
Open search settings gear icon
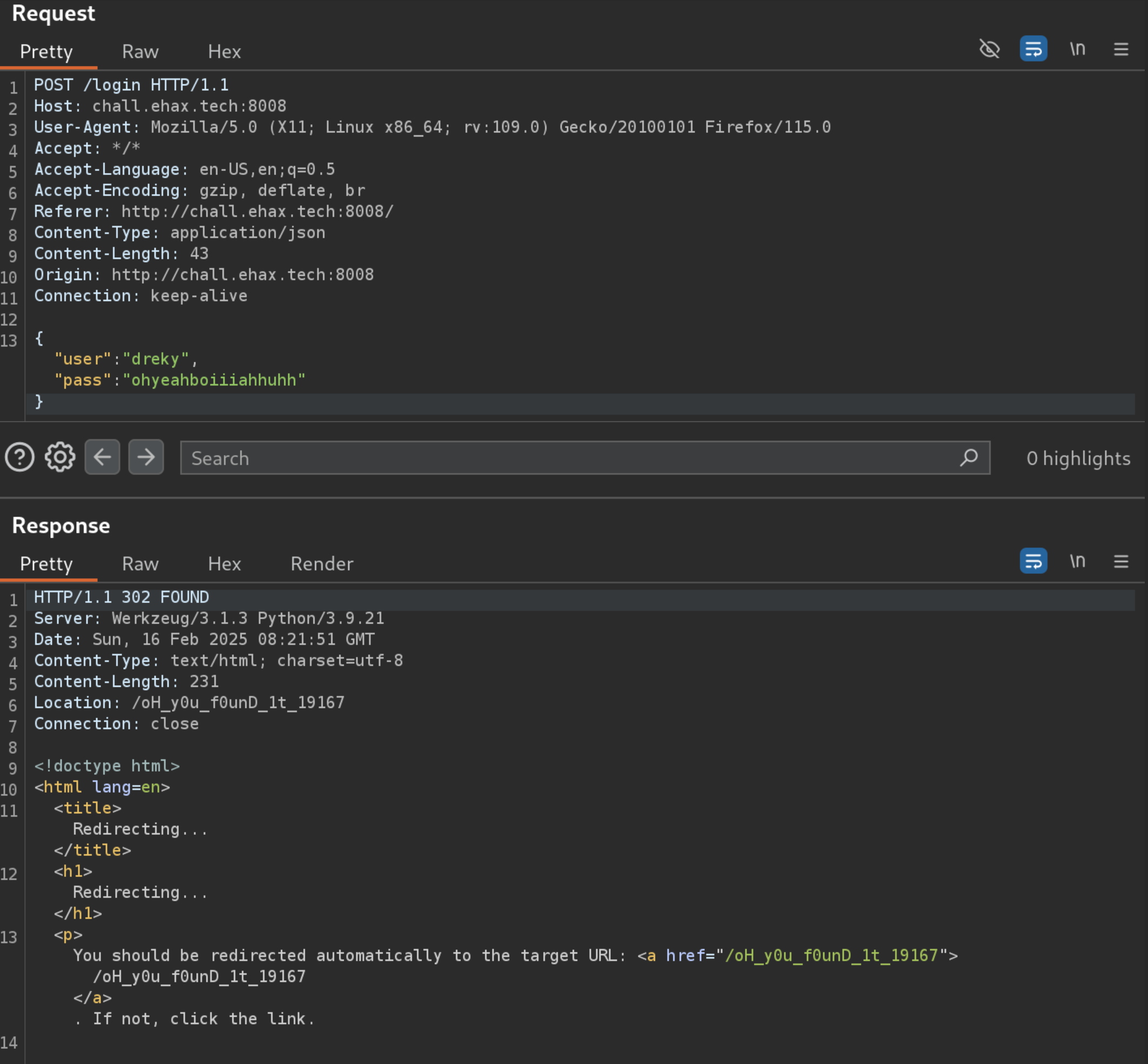click(x=60, y=457)
